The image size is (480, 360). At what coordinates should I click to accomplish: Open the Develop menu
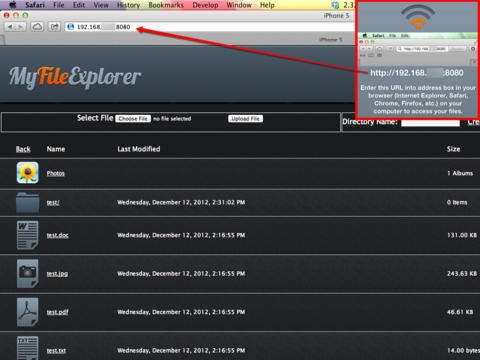[x=205, y=5]
